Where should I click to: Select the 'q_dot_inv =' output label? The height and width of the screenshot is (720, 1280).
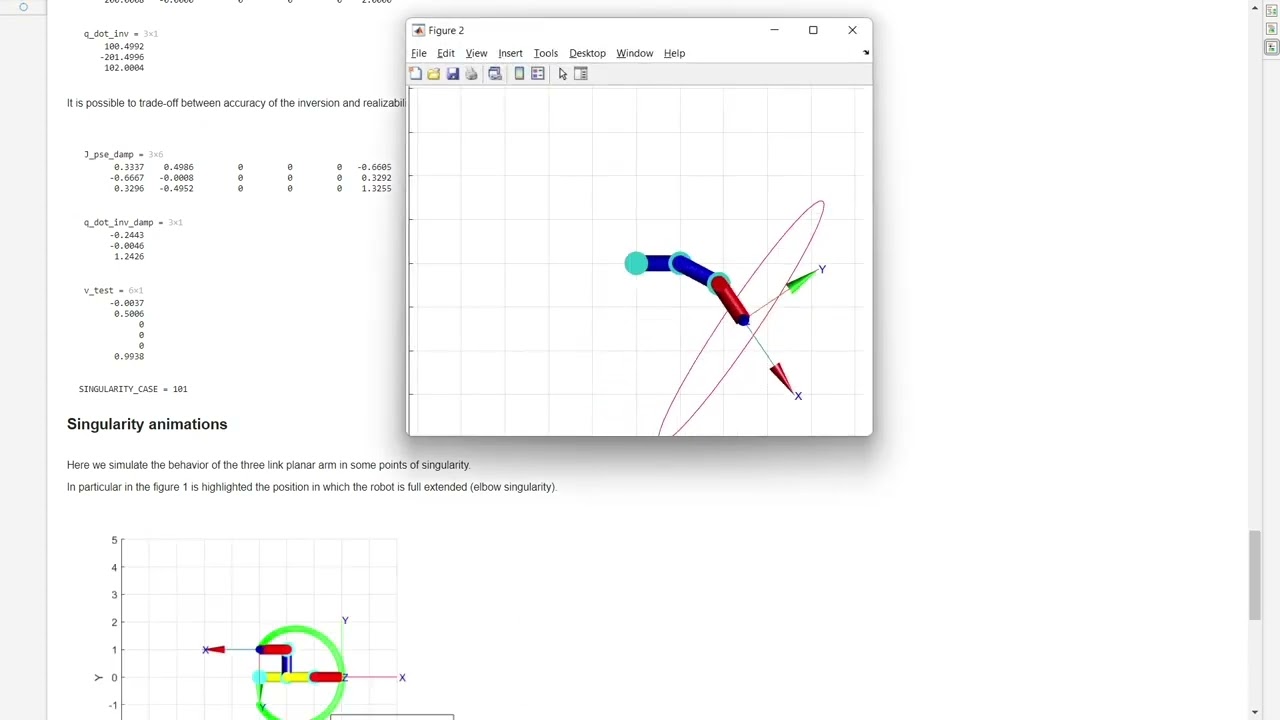click(109, 34)
